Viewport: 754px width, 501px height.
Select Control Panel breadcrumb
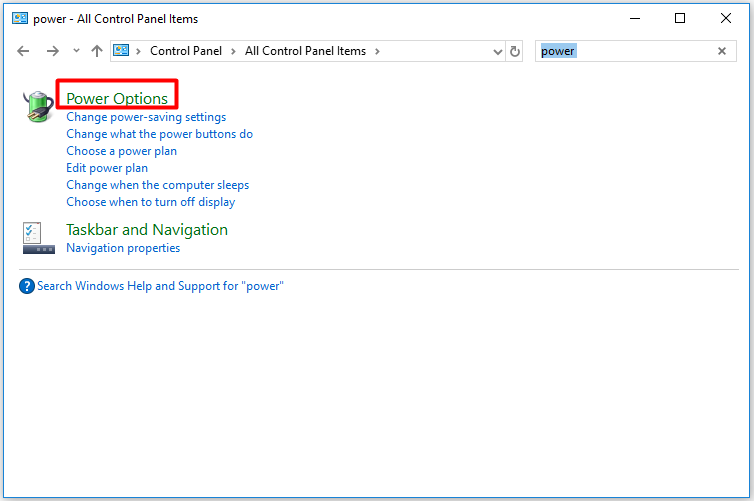click(186, 51)
